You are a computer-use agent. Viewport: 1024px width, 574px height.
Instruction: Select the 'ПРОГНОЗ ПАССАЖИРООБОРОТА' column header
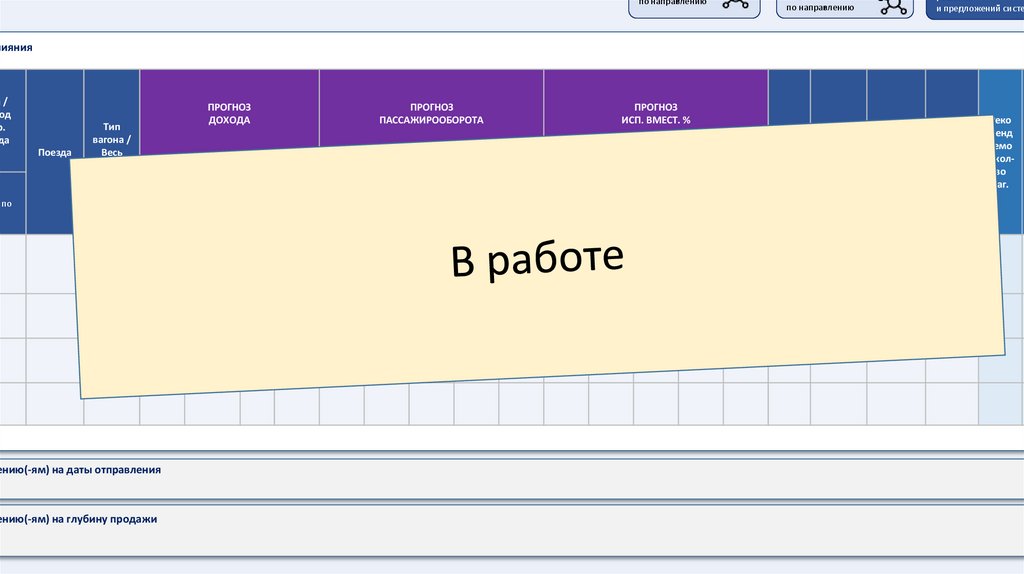pos(431,106)
